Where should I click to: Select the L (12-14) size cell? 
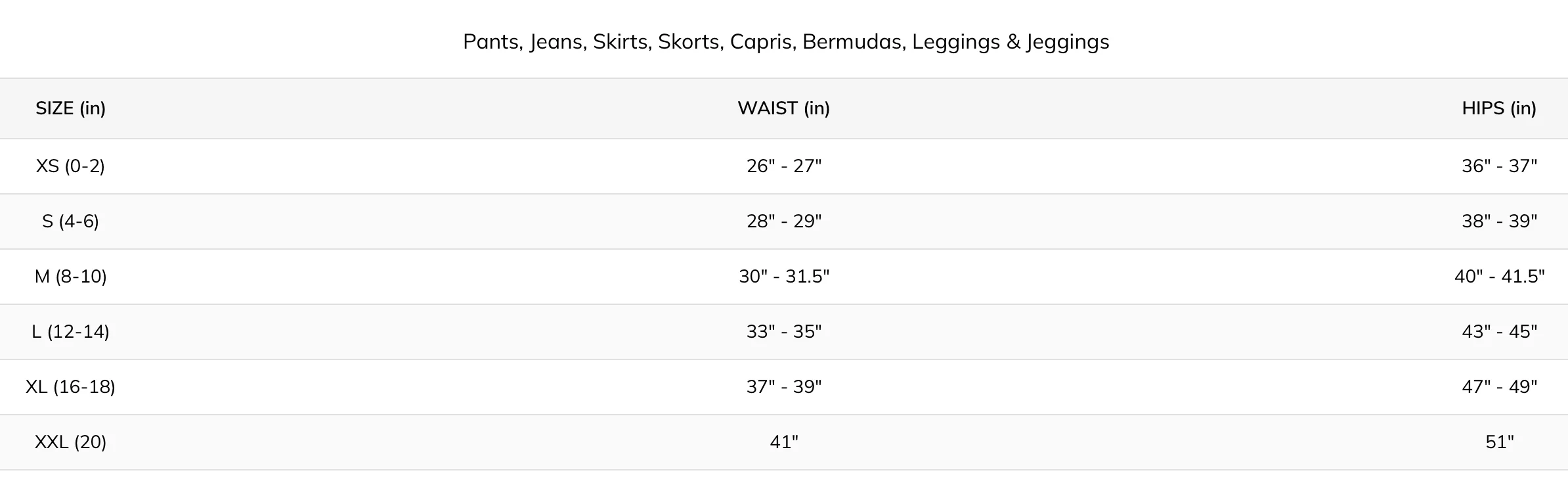click(70, 332)
